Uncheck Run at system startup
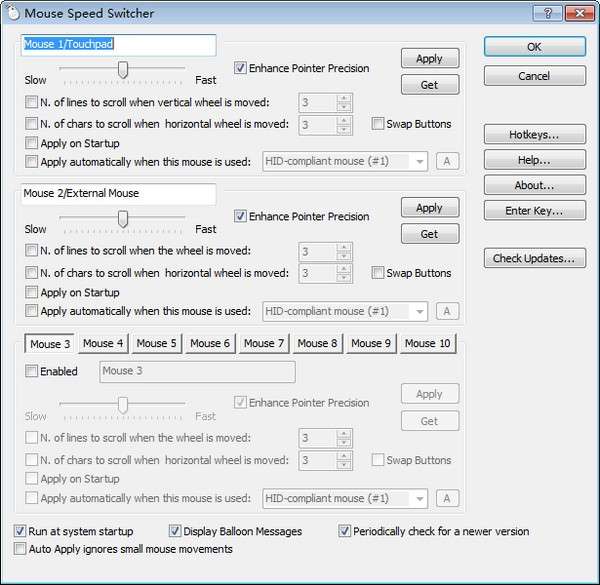The height and width of the screenshot is (585, 600). (x=20, y=531)
